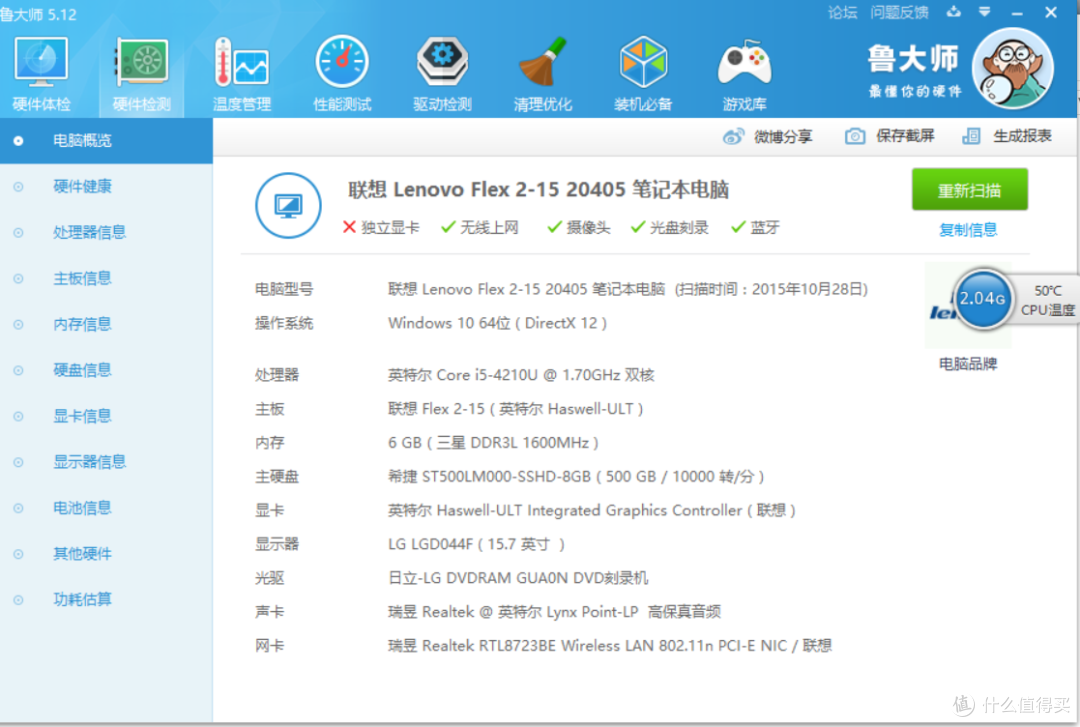Click 生成报表 generate report label
This screenshot has width=1080, height=727.
click(x=1022, y=136)
